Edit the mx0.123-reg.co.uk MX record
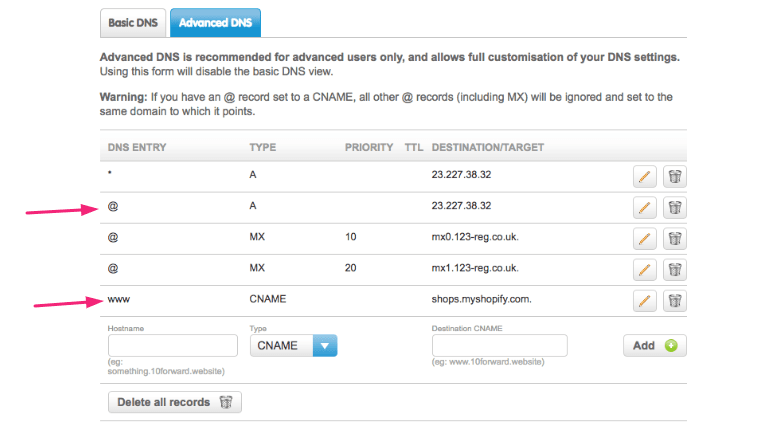 tap(644, 238)
